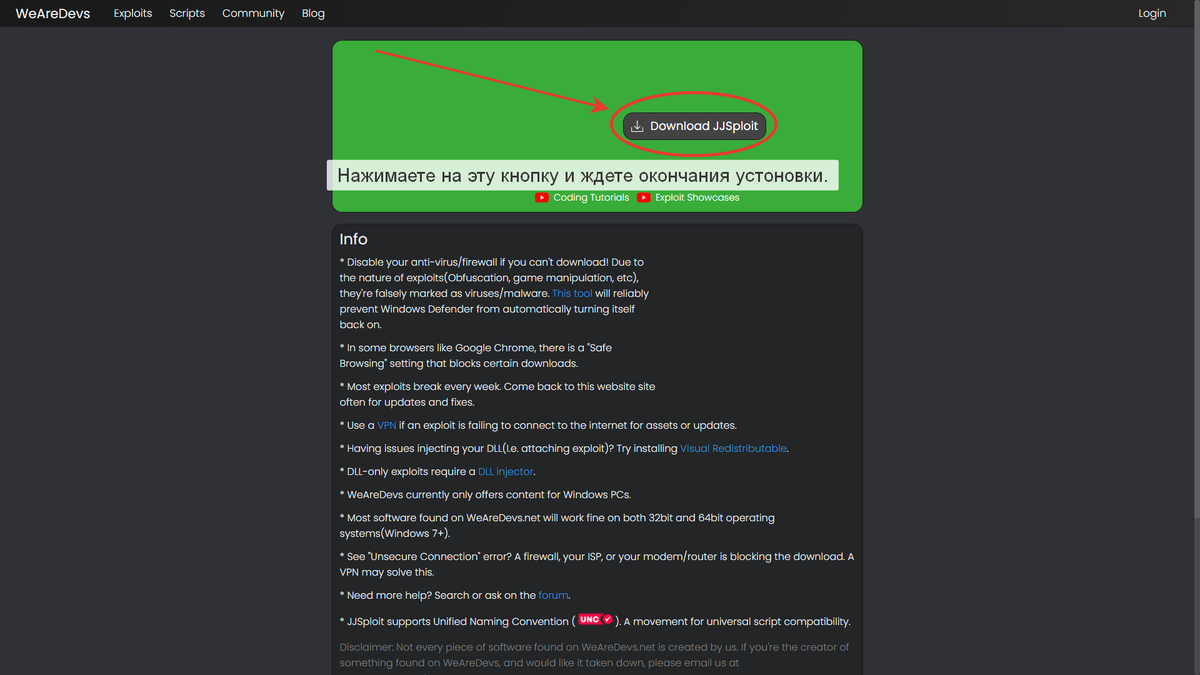The width and height of the screenshot is (1200, 675).
Task: Click the YouTube icon beside Coding Tutorials
Action: pyautogui.click(x=542, y=198)
